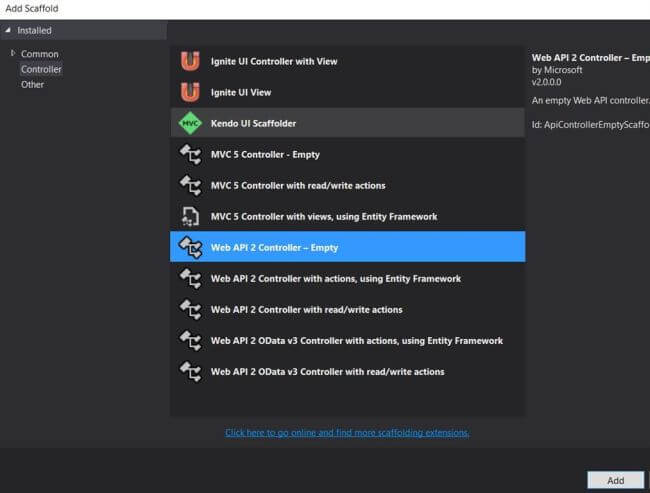This screenshot has width=650, height=493.
Task: Select the Other category in tree
Action: point(32,84)
